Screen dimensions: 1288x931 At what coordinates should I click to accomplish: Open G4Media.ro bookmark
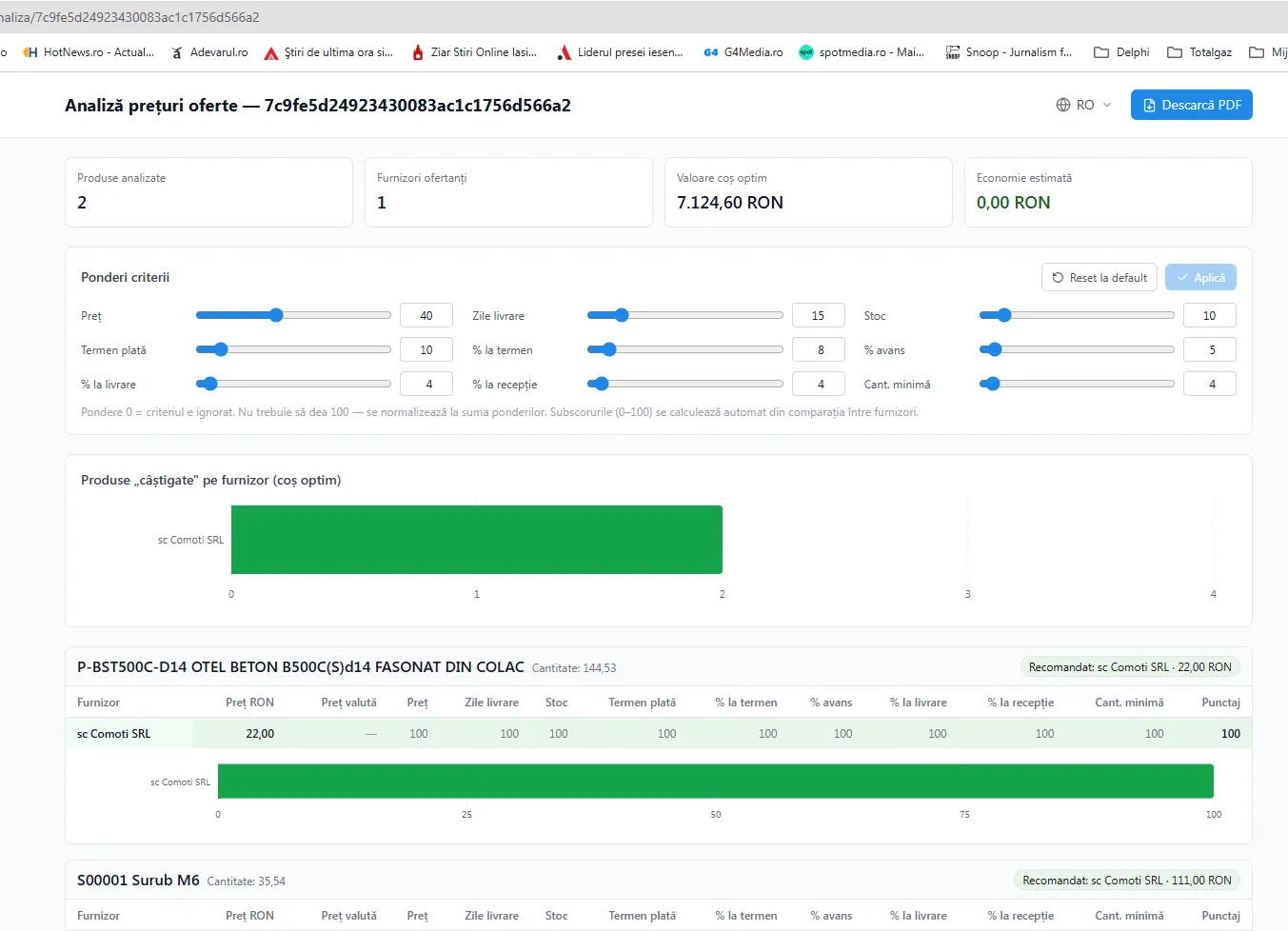pyautogui.click(x=743, y=52)
